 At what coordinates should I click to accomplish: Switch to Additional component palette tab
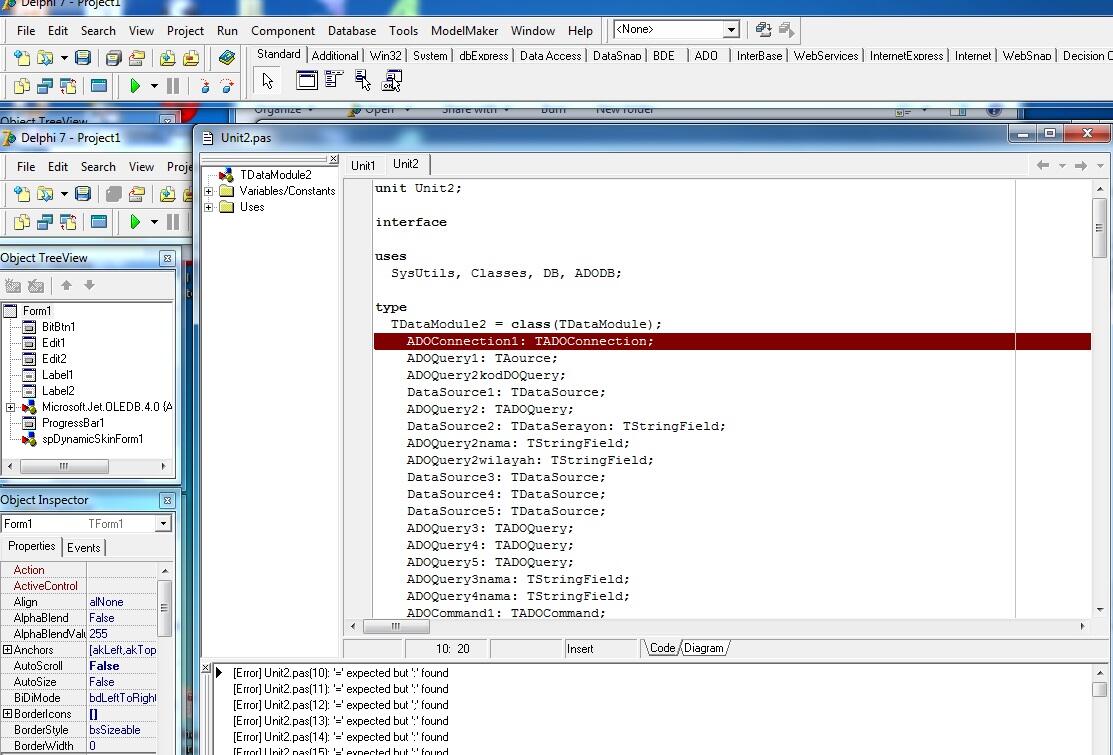(x=335, y=55)
